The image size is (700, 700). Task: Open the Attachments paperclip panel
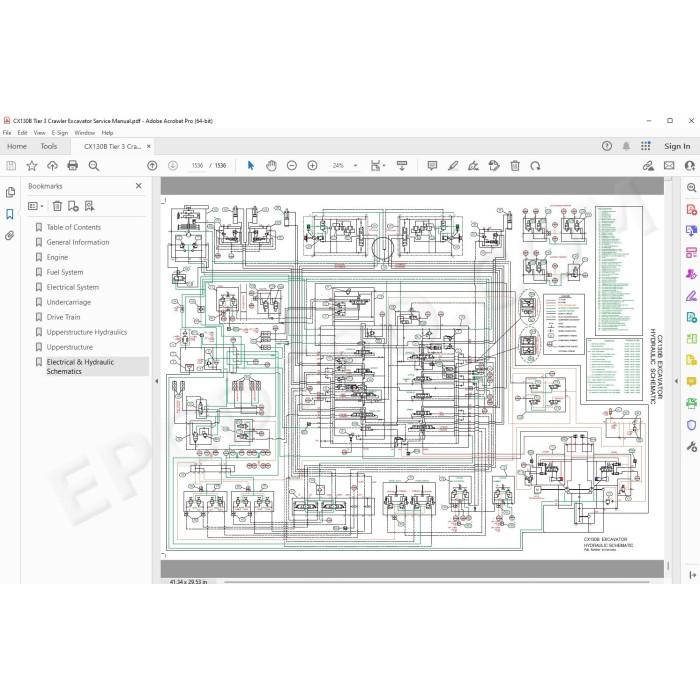[x=10, y=235]
